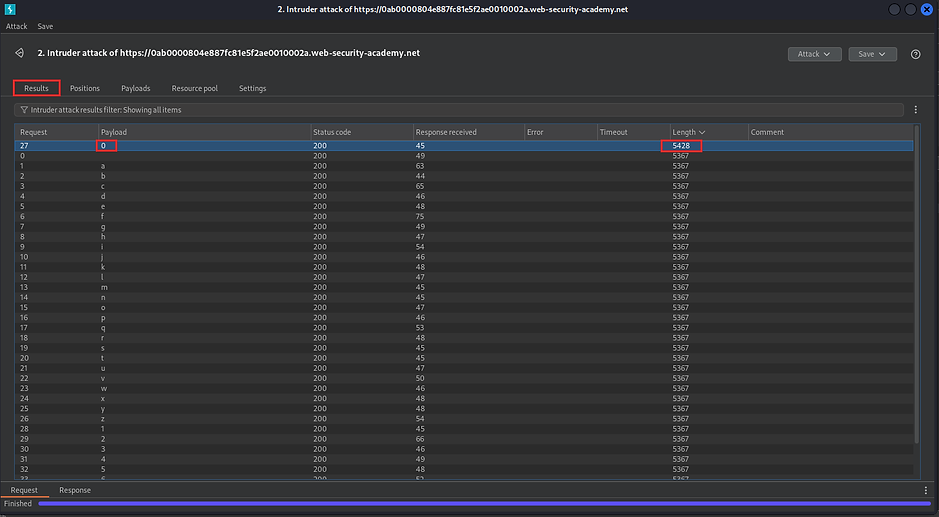Image resolution: width=939 pixels, height=517 pixels.
Task: Click the results table vertical scrollbar
Action: (x=916, y=285)
